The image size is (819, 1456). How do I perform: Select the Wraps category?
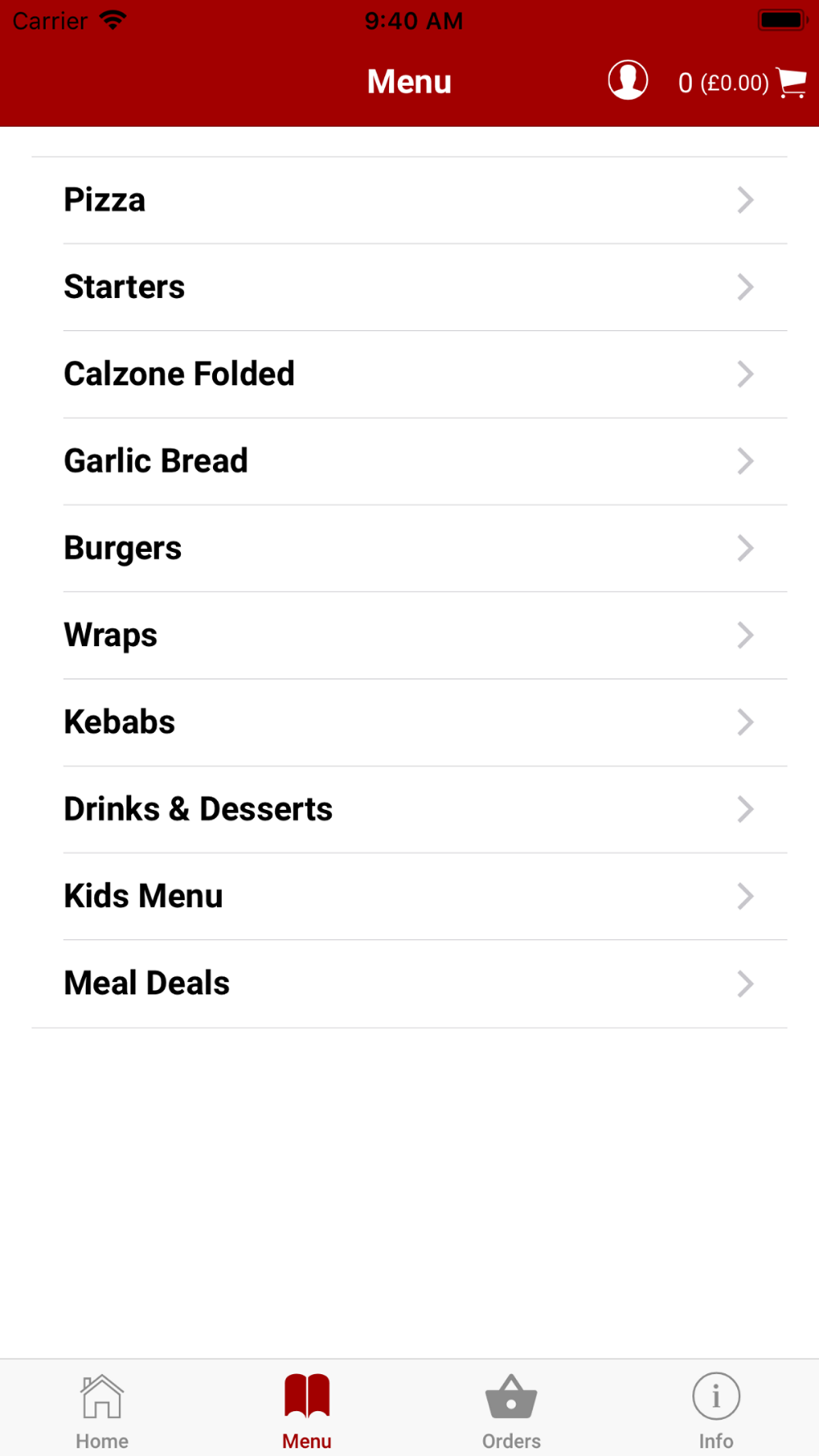pos(409,635)
